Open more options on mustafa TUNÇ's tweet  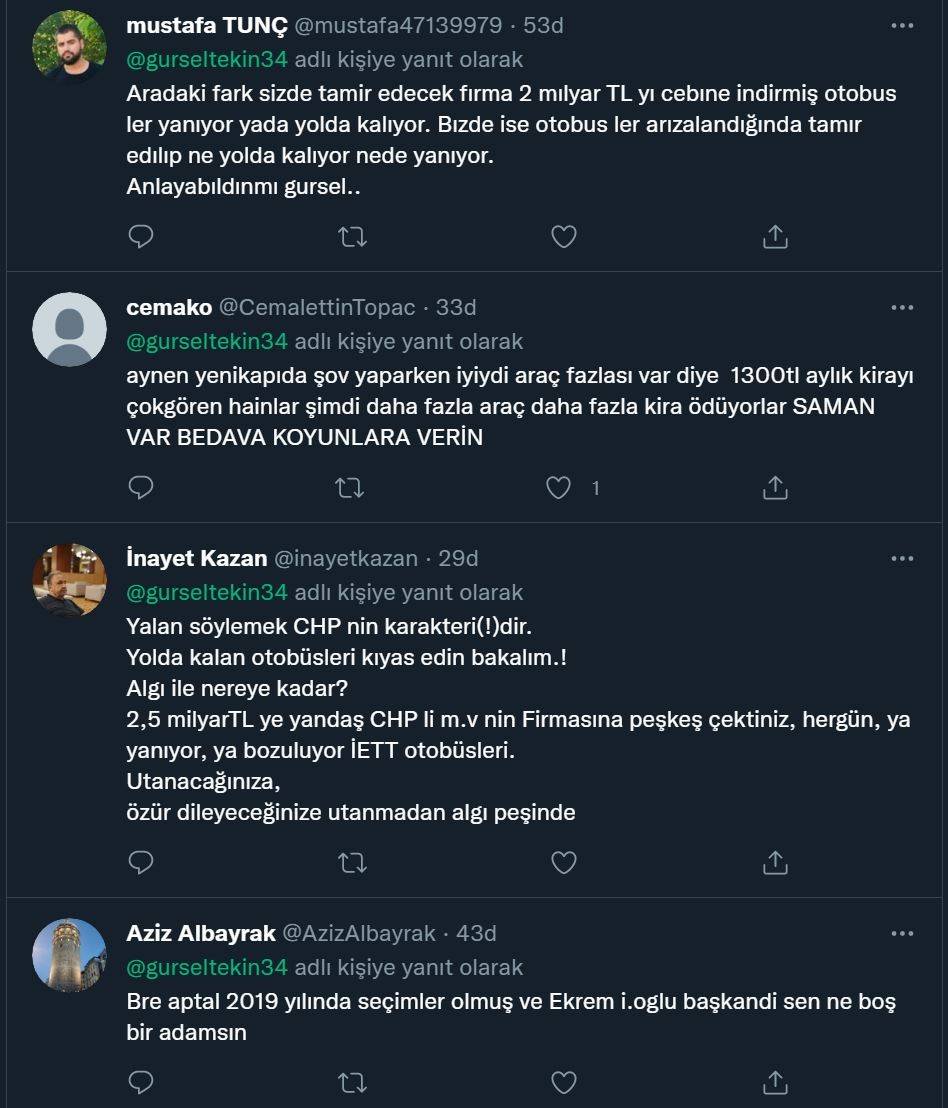click(x=902, y=25)
